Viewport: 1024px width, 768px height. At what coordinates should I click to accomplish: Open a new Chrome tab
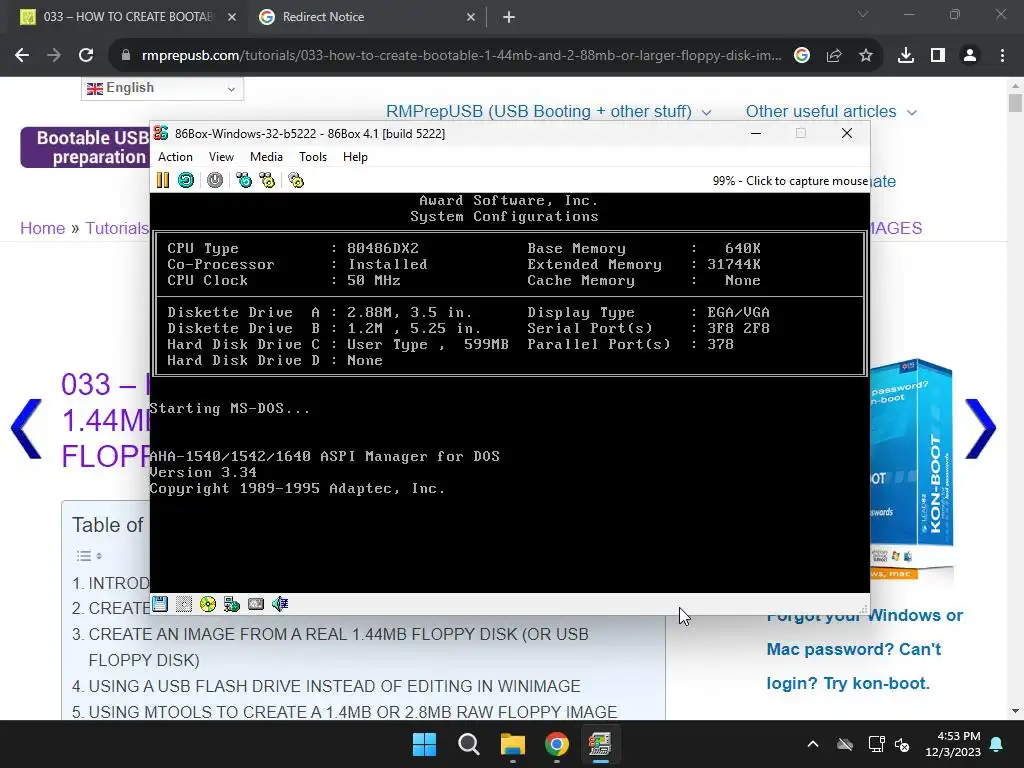click(509, 17)
